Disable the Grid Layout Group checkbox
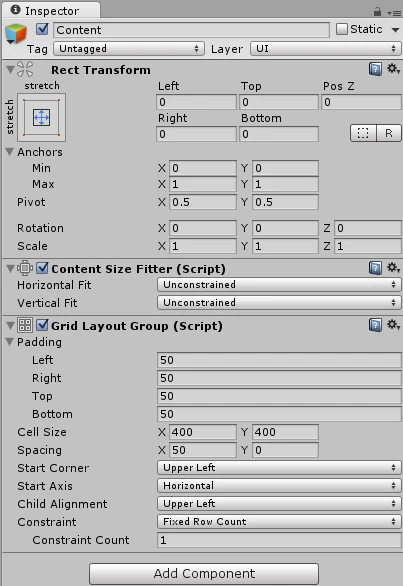403x586 pixels. point(42,325)
